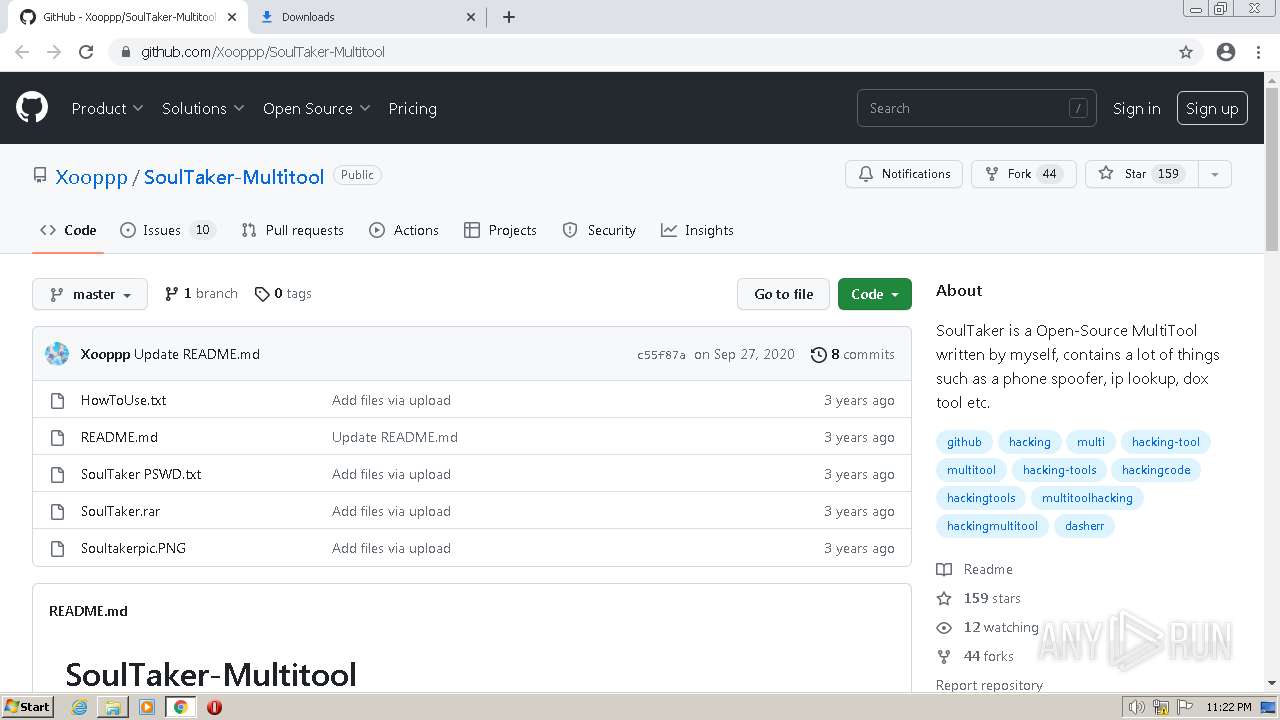This screenshot has width=1280, height=720.
Task: Click the Chrome taskbar icon
Action: 180,707
